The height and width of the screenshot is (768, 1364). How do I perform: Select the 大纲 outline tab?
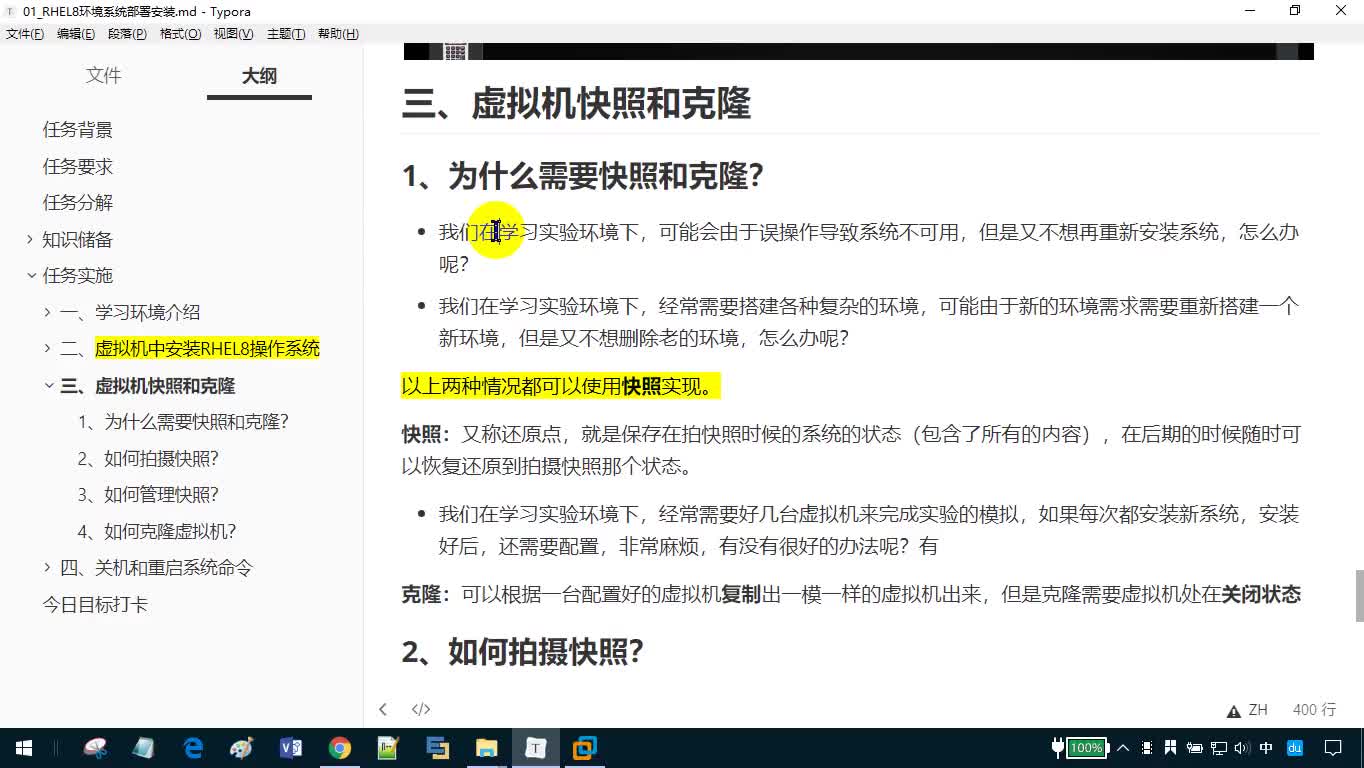(259, 76)
